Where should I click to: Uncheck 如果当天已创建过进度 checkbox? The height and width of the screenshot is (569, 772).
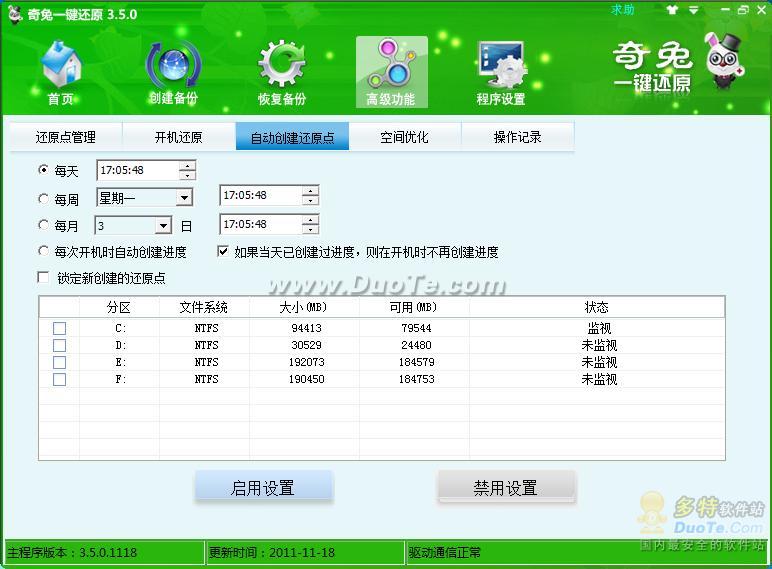[223, 252]
